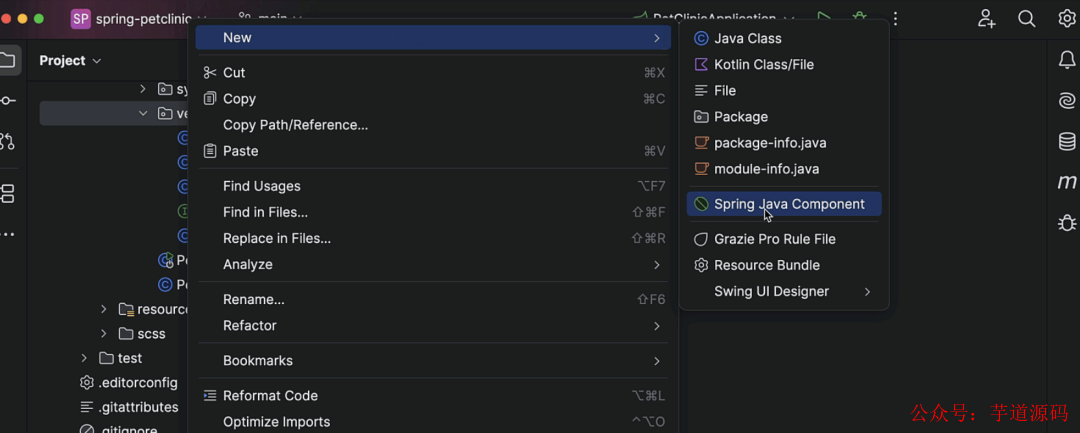Create a new Package from submenu

(784, 117)
